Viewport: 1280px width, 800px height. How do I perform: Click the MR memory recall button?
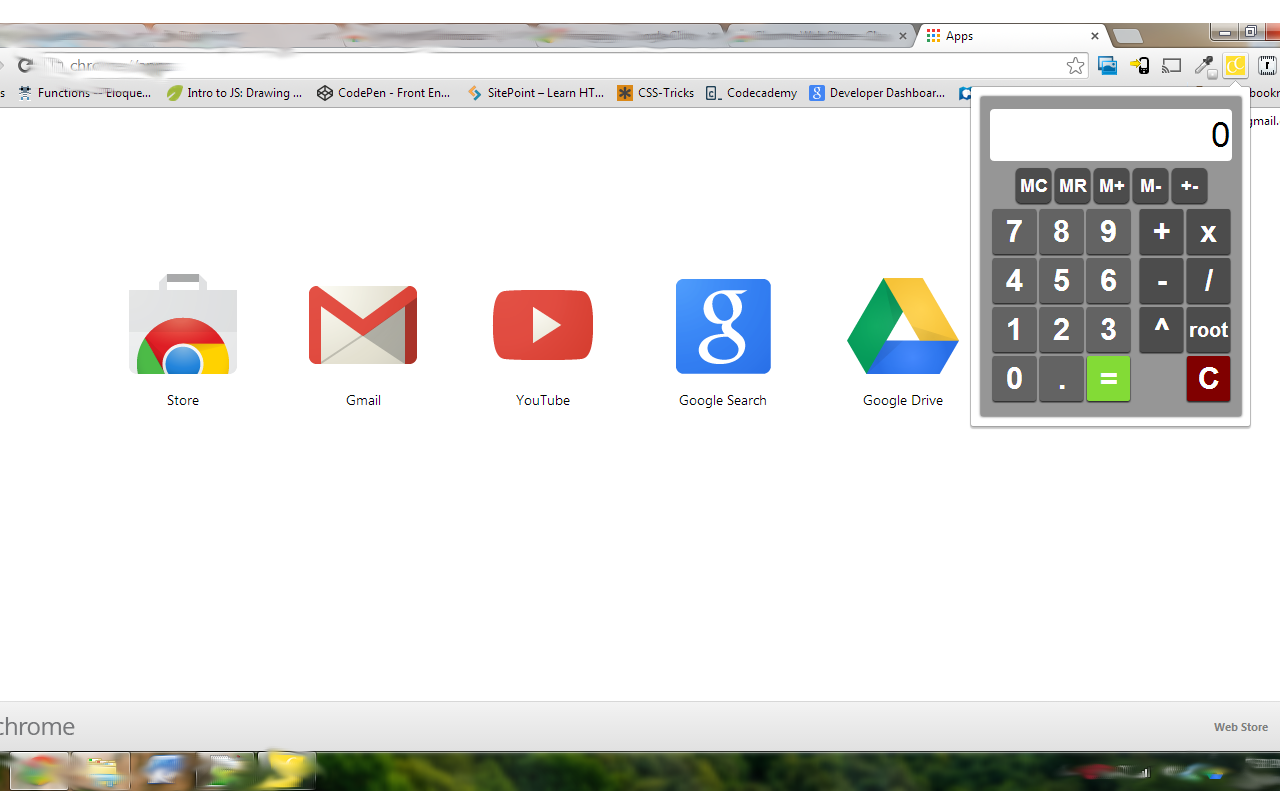point(1073,186)
